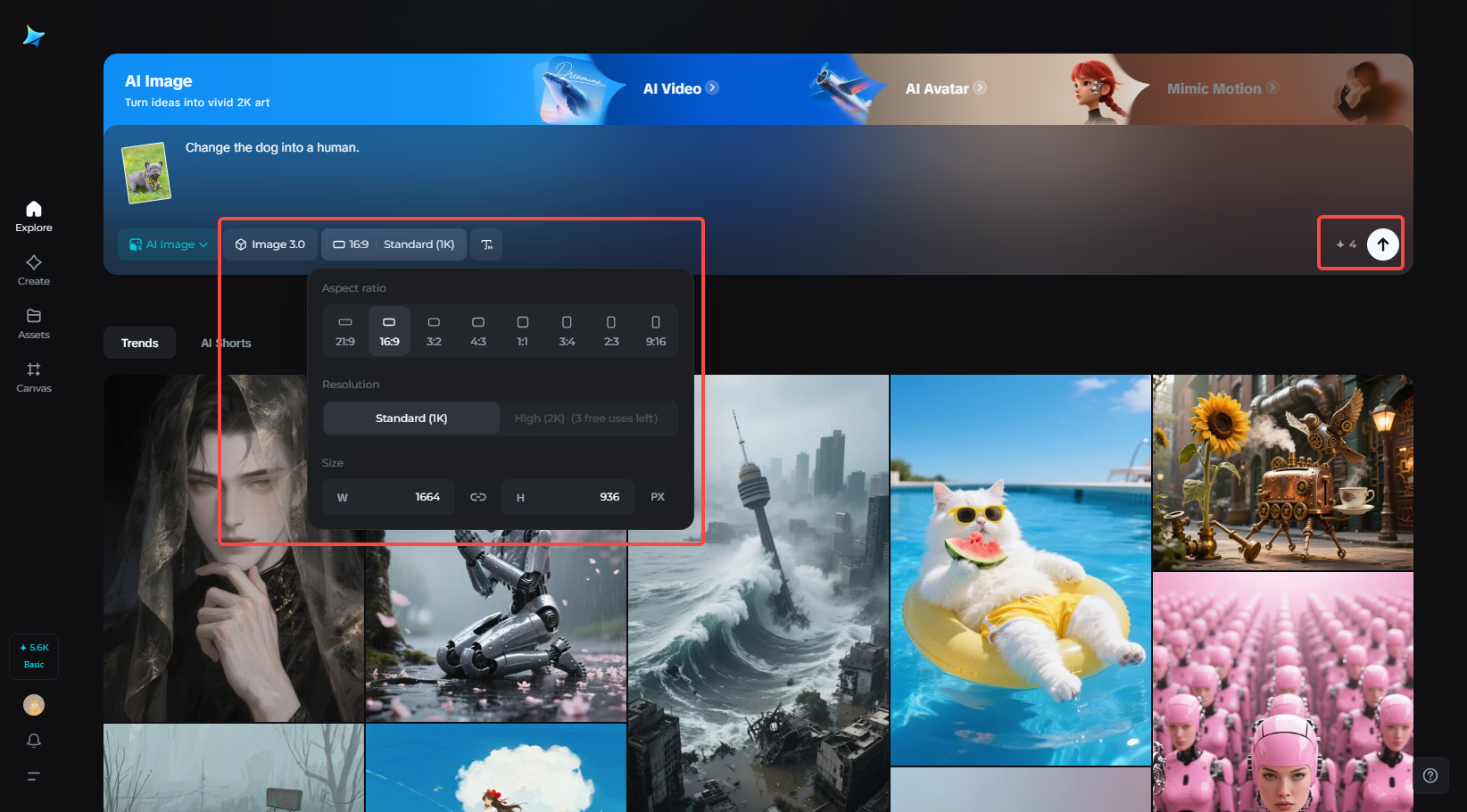The image size is (1467, 812).
Task: Open the cat with watermelon pool image
Action: click(x=1021, y=570)
